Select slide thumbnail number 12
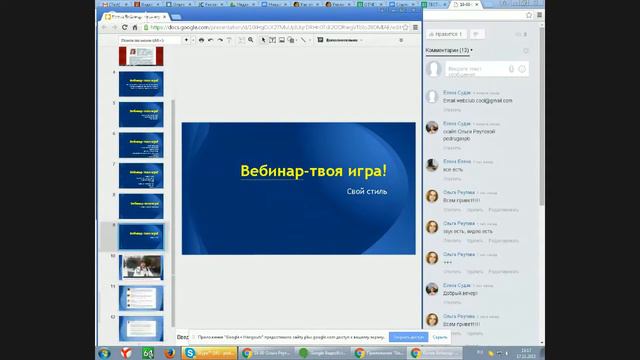The height and width of the screenshot is (360, 640). (141, 329)
